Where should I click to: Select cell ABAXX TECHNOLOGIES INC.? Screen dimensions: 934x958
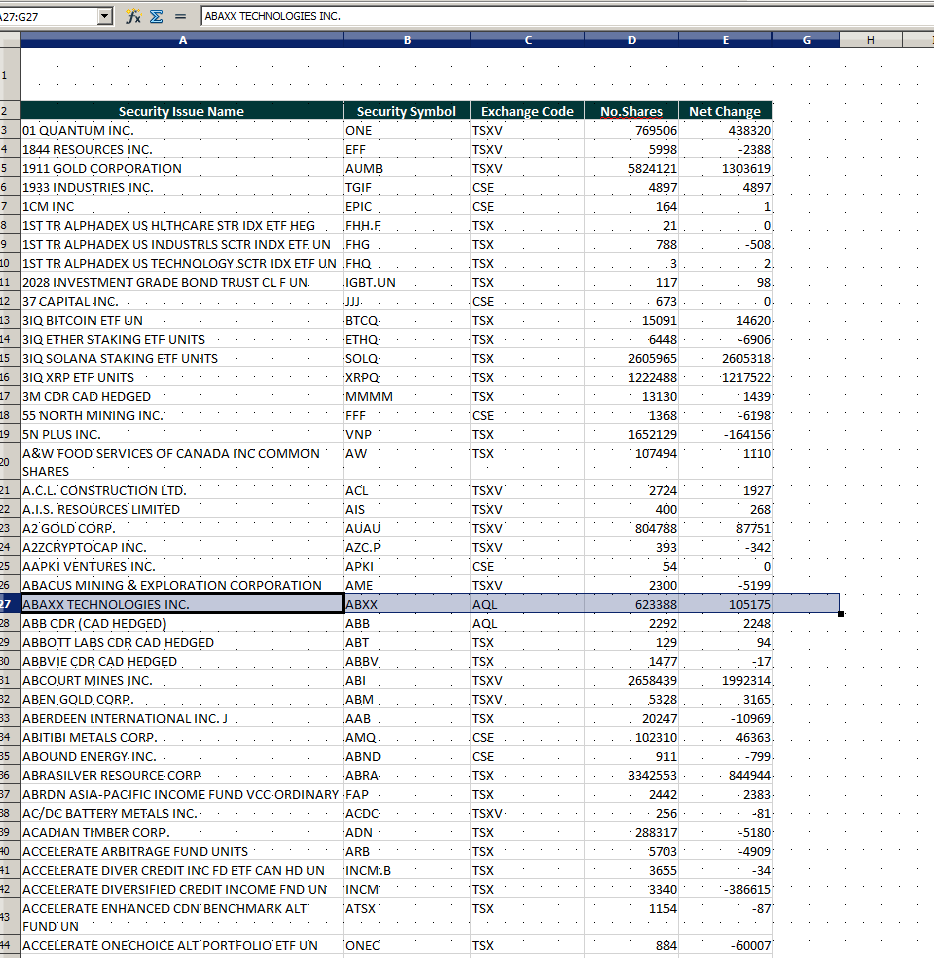click(182, 604)
